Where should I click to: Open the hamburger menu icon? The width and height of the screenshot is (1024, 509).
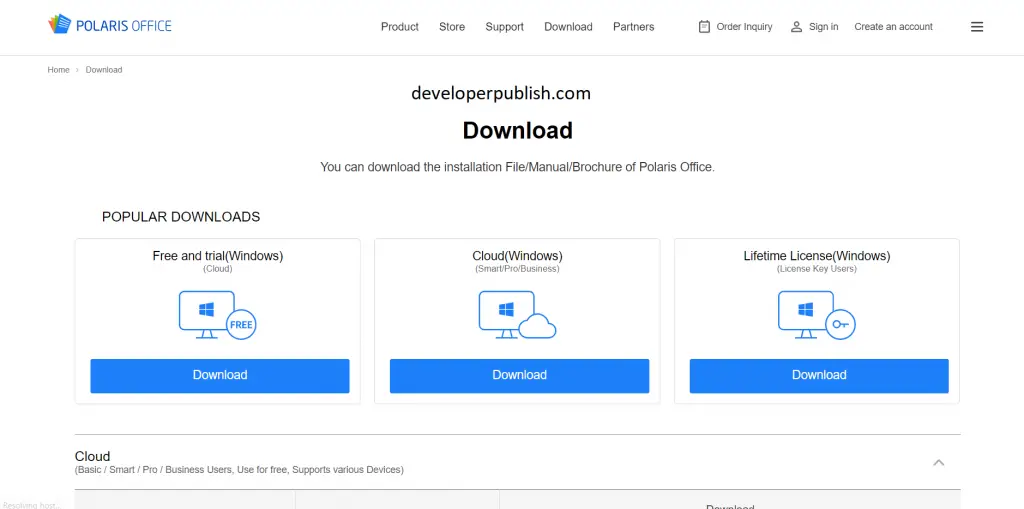click(x=976, y=27)
